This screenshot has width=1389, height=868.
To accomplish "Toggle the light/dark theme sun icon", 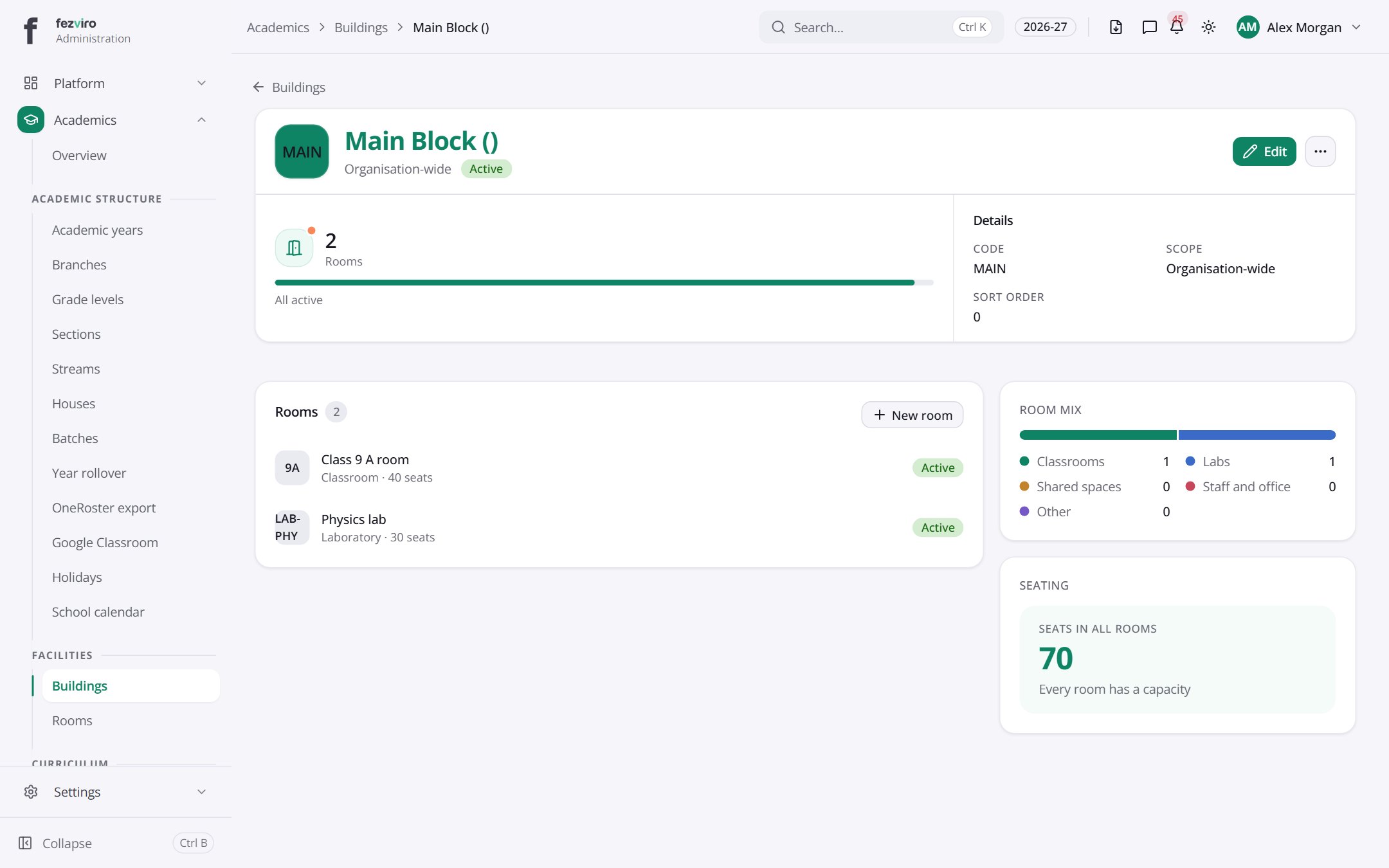I will [x=1208, y=27].
